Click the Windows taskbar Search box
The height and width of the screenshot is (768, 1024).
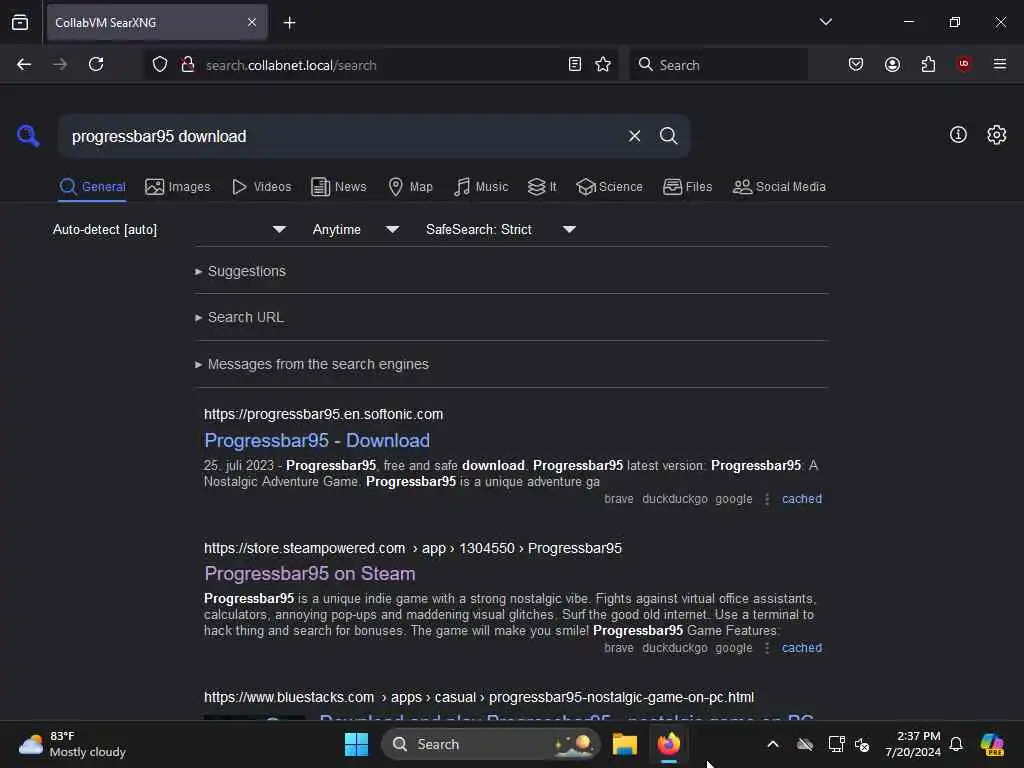[x=491, y=744]
